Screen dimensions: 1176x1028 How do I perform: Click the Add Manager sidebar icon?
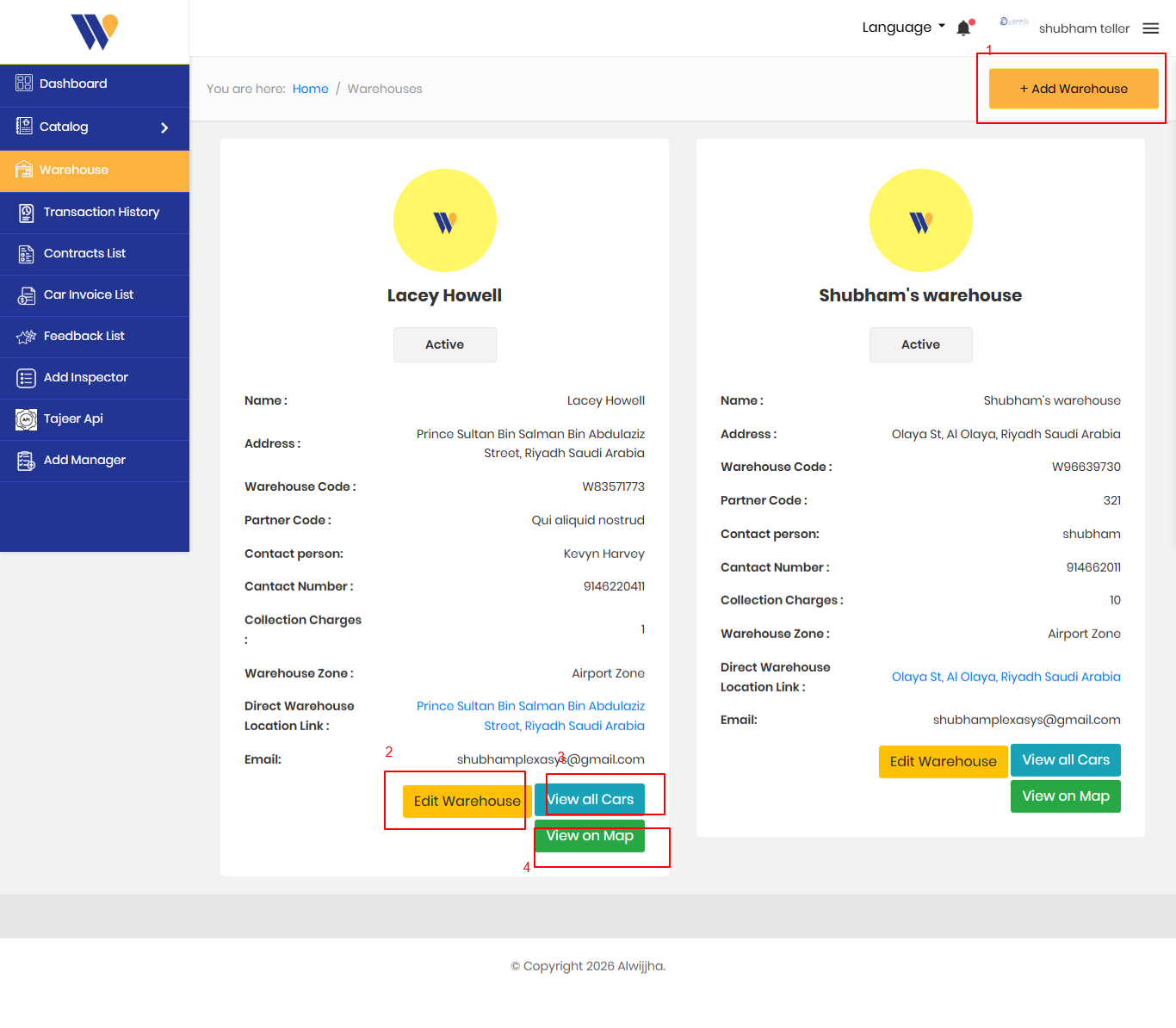click(26, 461)
